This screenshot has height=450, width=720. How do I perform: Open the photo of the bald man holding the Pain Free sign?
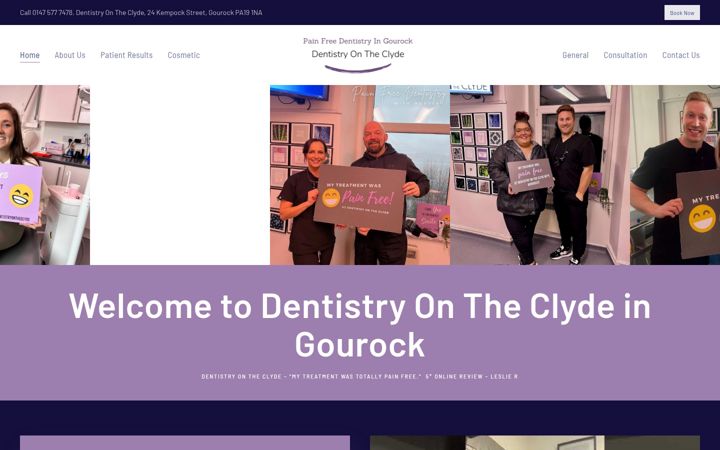[x=360, y=175]
